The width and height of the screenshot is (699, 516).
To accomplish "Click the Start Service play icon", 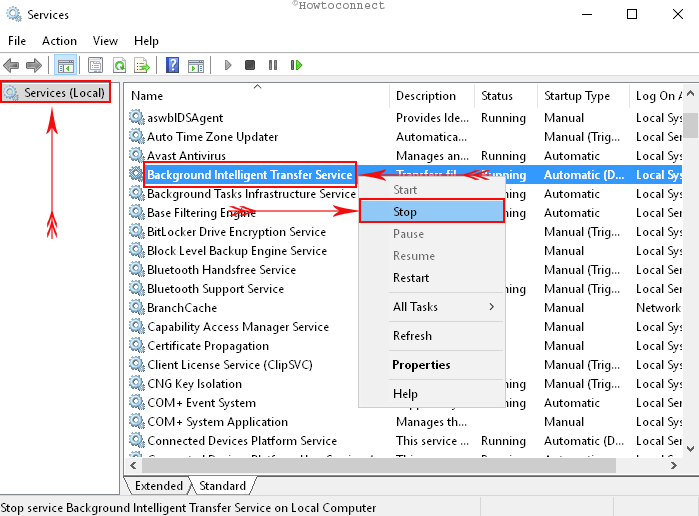I will pos(228,66).
